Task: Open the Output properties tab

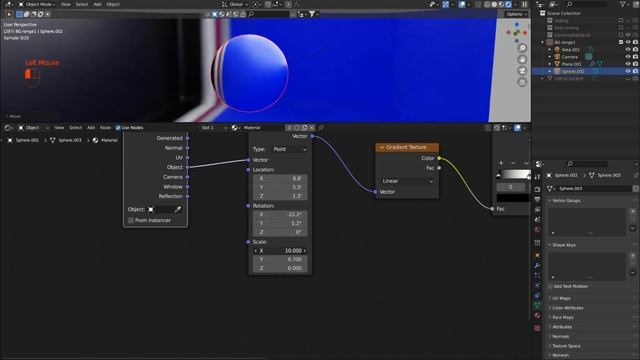Action: [x=538, y=200]
